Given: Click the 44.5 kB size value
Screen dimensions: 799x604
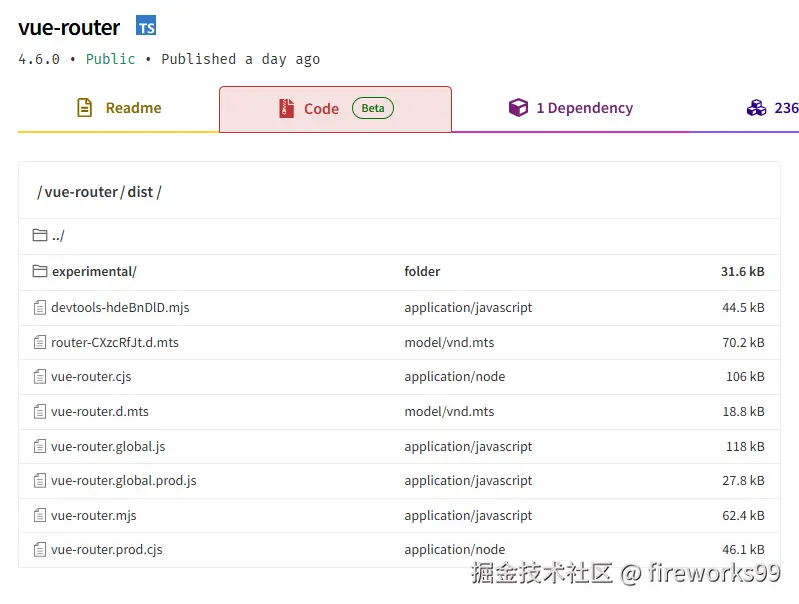Looking at the screenshot, I should click(743, 307).
